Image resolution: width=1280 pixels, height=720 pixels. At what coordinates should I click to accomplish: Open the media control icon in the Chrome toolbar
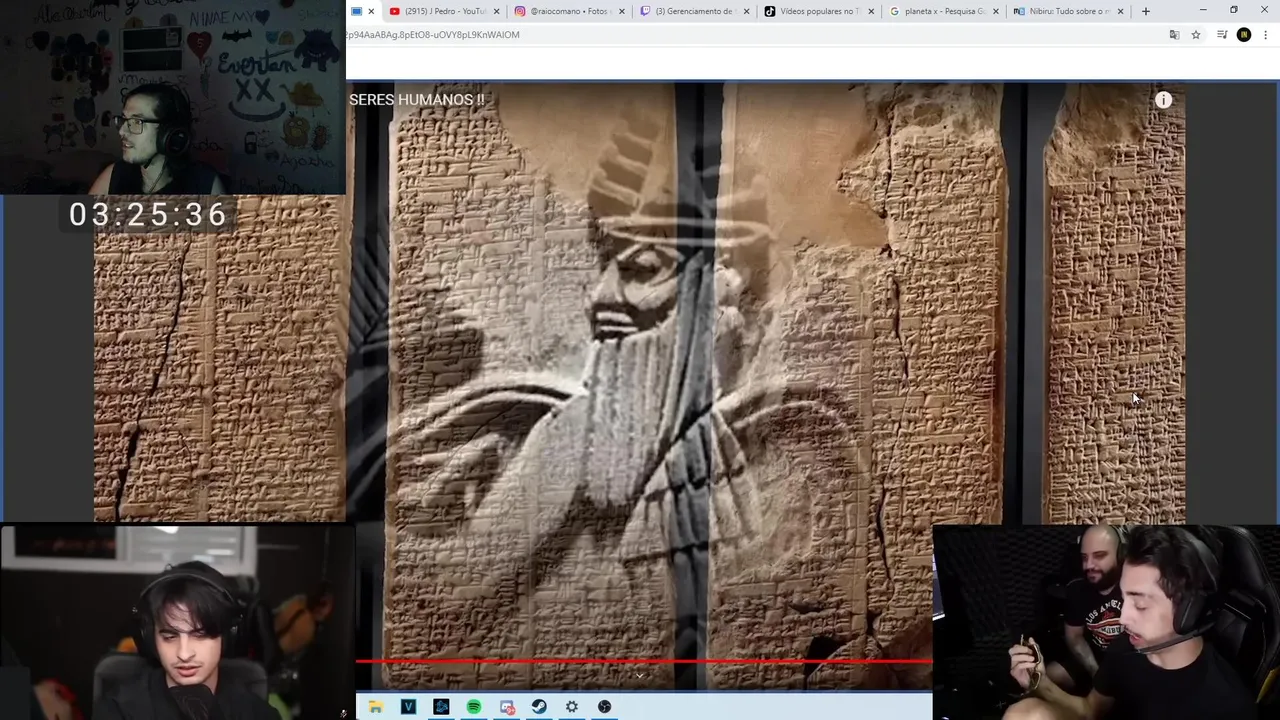tap(1222, 35)
